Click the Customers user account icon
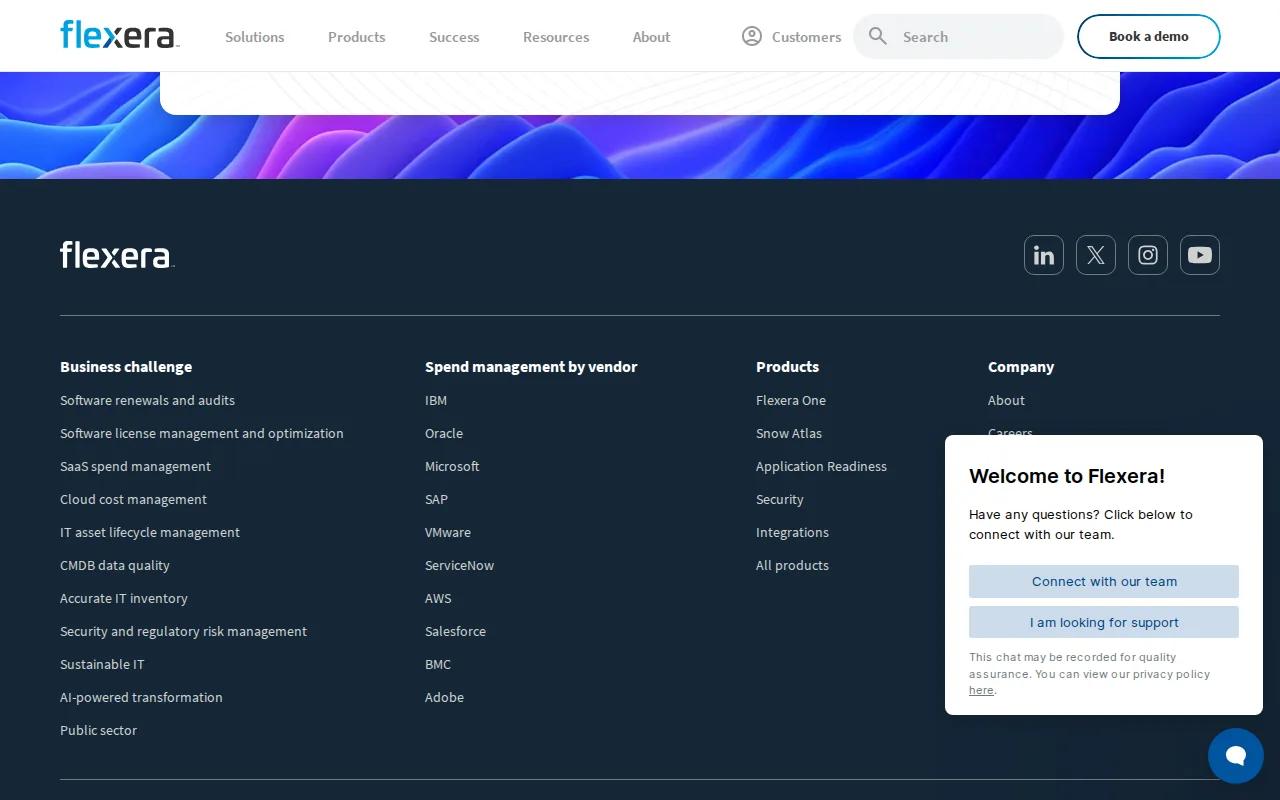The height and width of the screenshot is (800, 1280). (752, 36)
